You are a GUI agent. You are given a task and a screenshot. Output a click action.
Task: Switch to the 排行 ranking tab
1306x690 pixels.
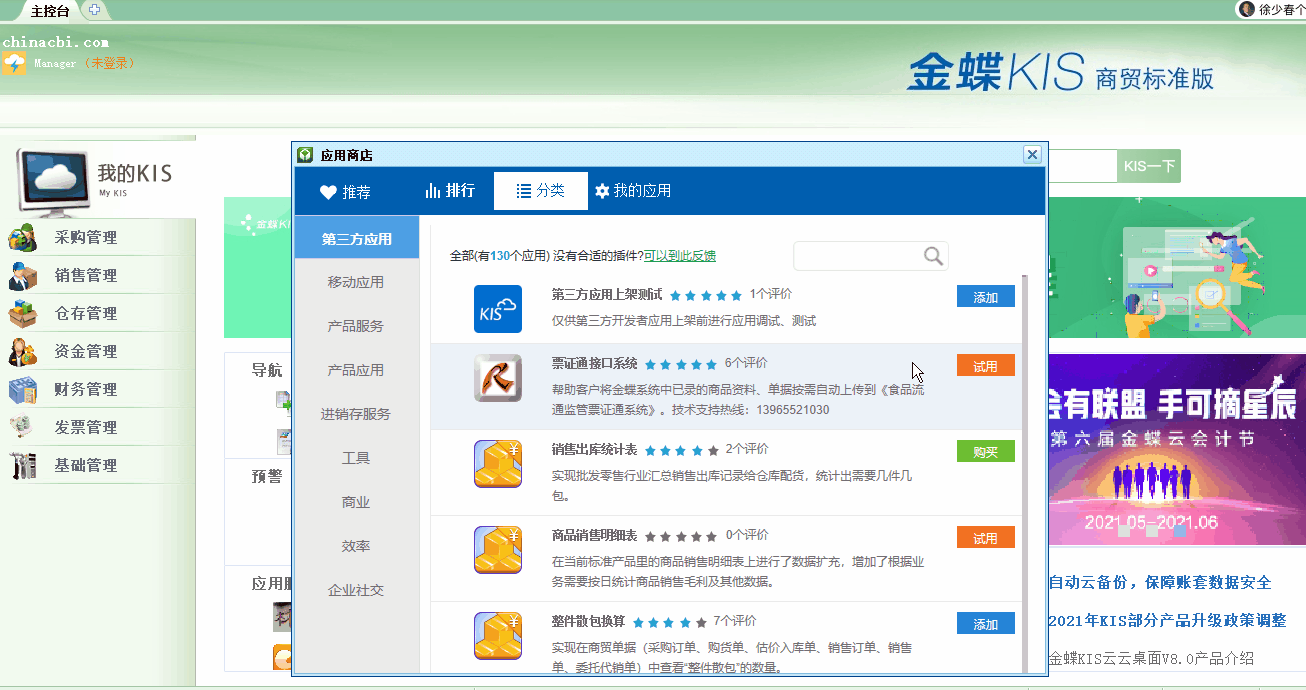pyautogui.click(x=449, y=191)
